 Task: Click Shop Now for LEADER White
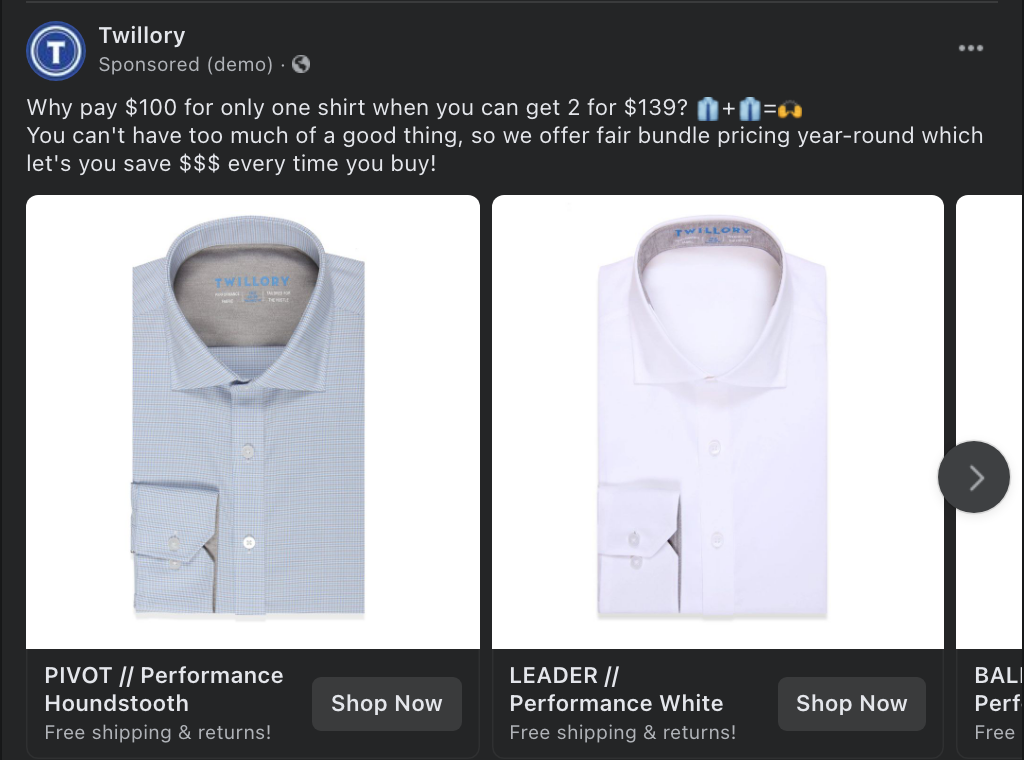coord(851,703)
